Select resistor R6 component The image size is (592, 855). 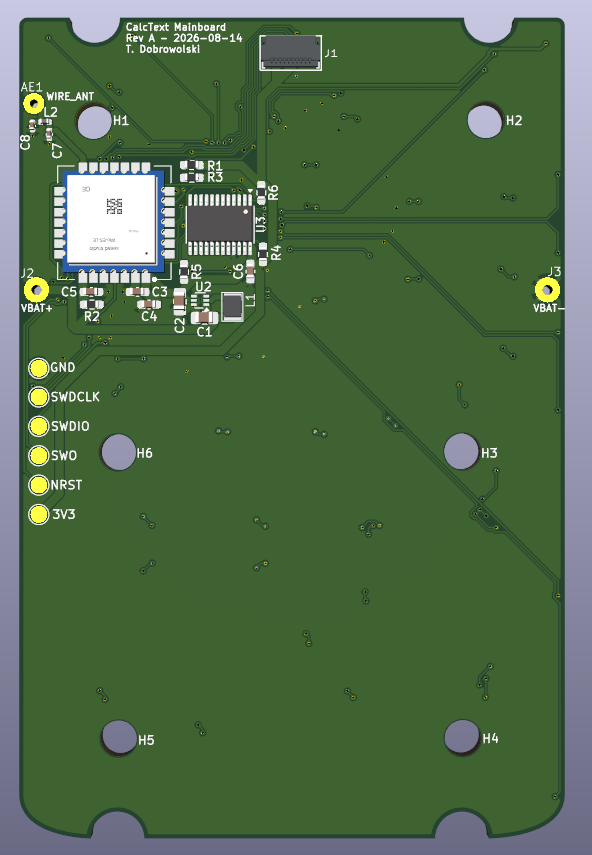point(261,193)
